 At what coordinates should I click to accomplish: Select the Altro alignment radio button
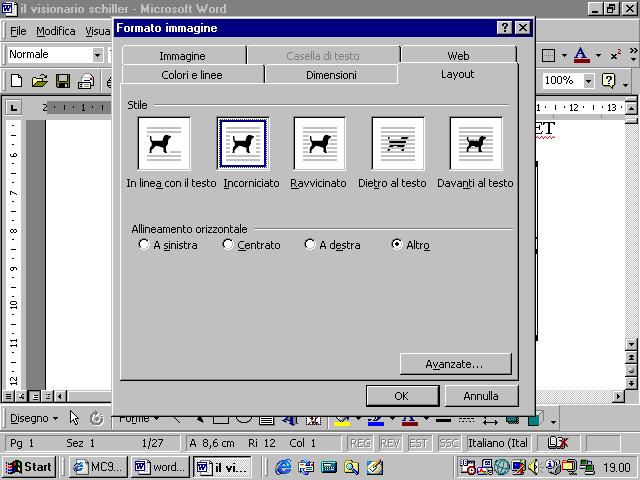coord(397,244)
